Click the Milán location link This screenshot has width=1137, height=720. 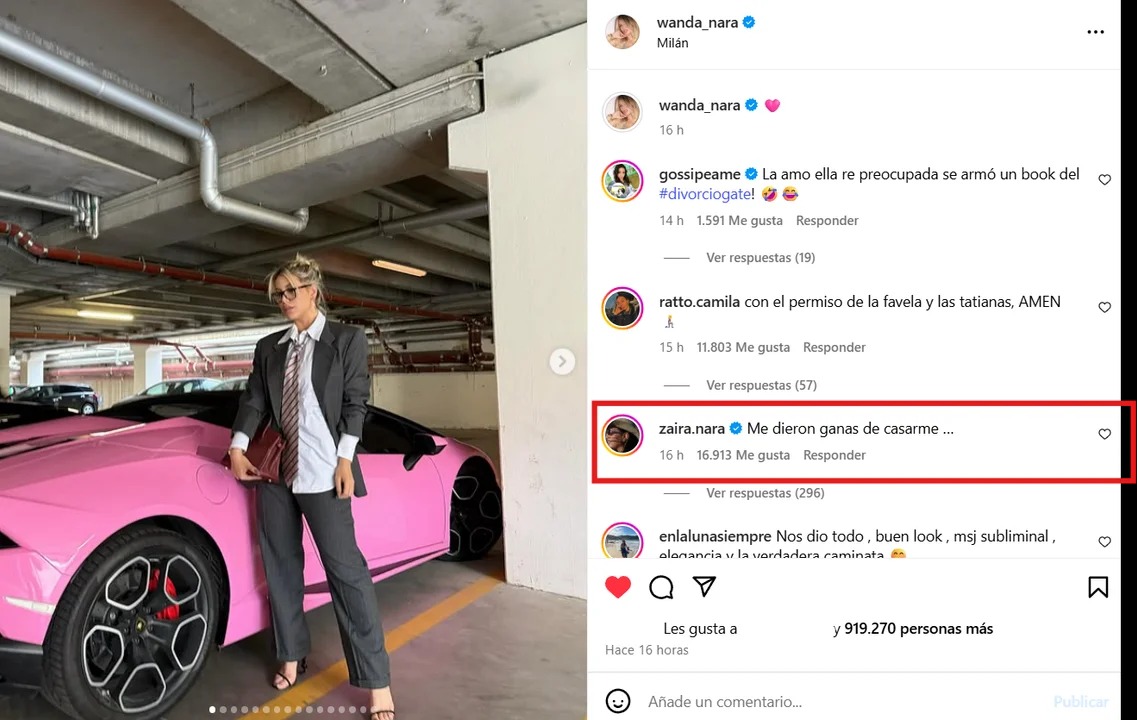point(672,43)
